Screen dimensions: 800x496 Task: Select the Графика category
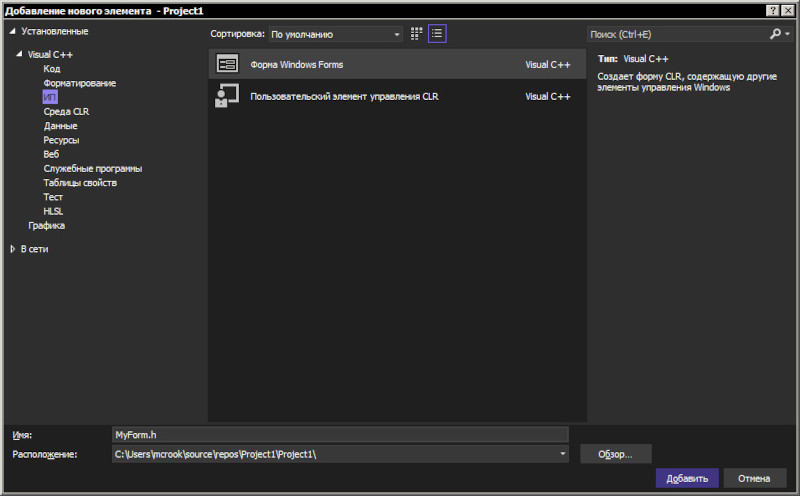point(46,225)
